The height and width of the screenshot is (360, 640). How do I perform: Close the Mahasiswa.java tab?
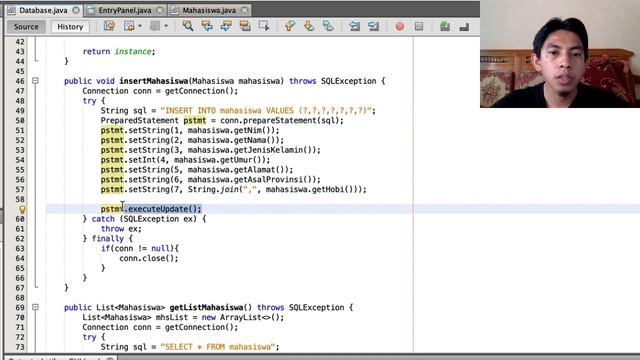click(x=244, y=10)
